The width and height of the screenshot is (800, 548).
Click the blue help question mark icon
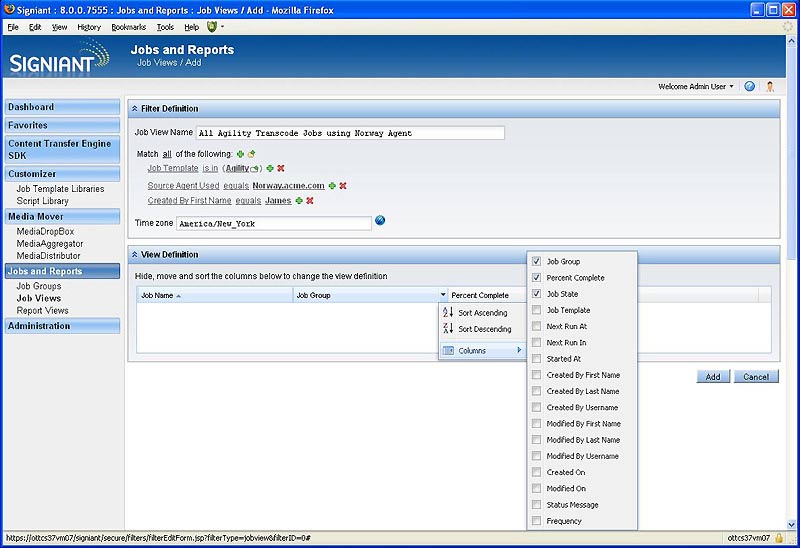pos(749,86)
